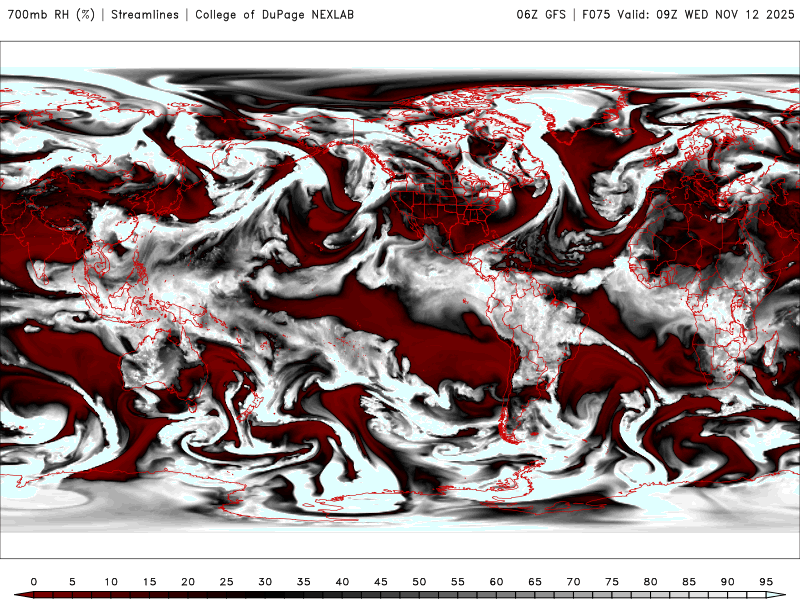Click the '55' colorbar scale label
Viewport: 800px width, 600px height.
click(458, 582)
